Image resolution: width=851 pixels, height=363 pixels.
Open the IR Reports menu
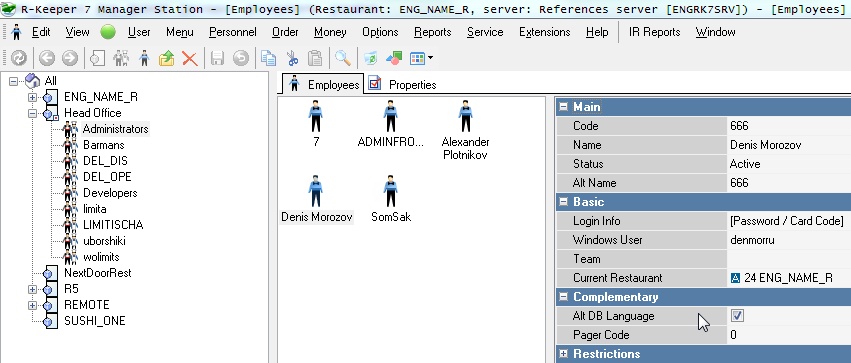(x=655, y=32)
